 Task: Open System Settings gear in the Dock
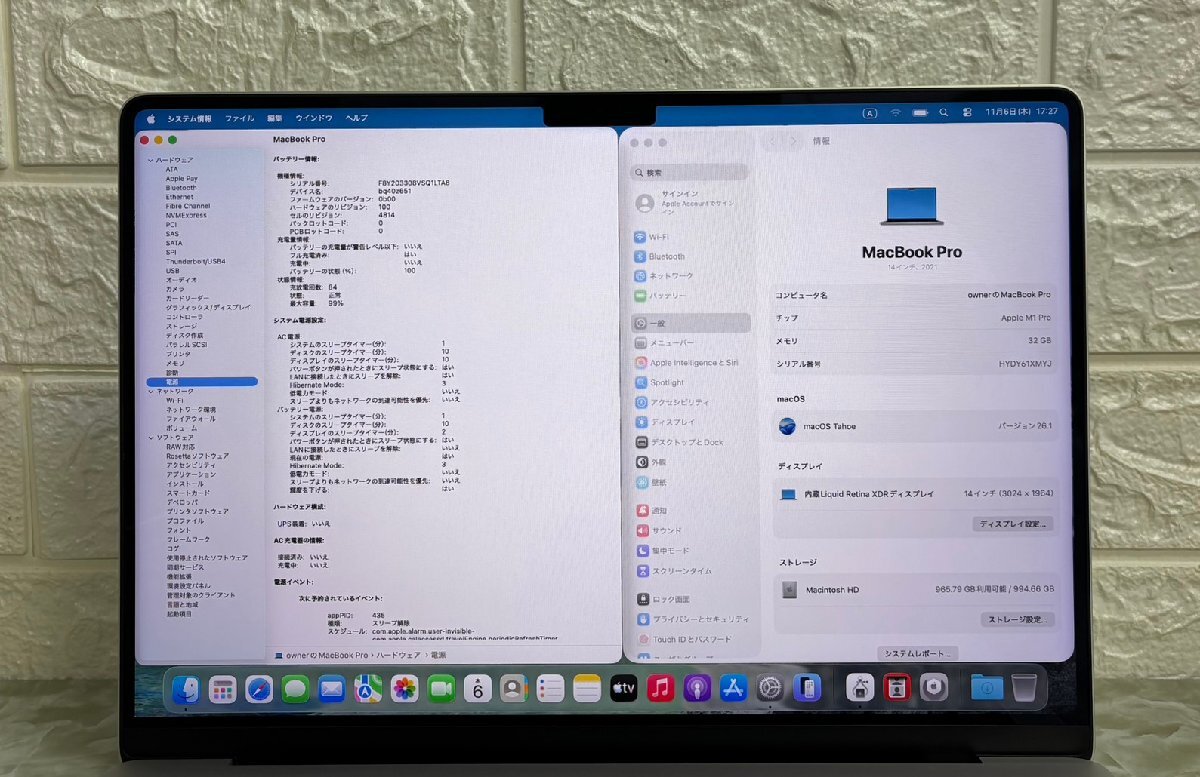(x=770, y=688)
